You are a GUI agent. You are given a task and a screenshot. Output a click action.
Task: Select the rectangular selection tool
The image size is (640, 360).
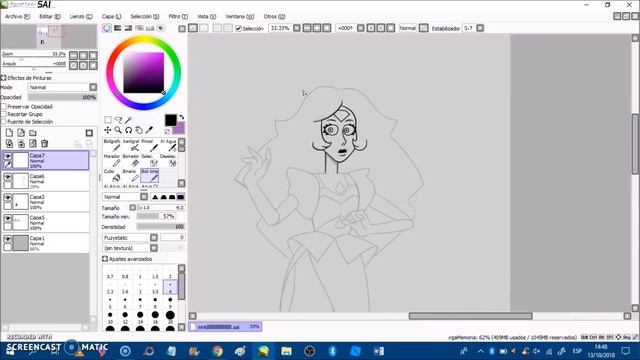108,120
